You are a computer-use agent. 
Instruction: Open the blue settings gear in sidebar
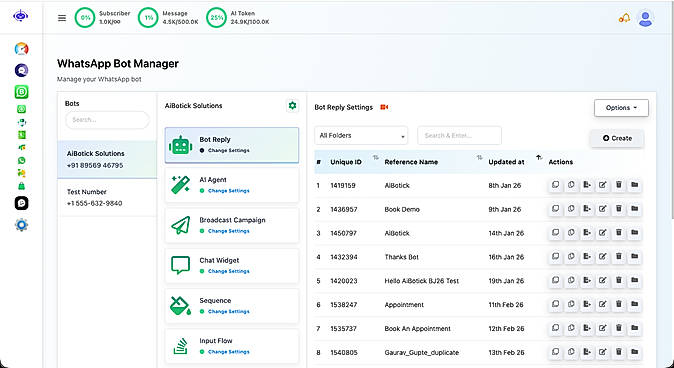21,224
